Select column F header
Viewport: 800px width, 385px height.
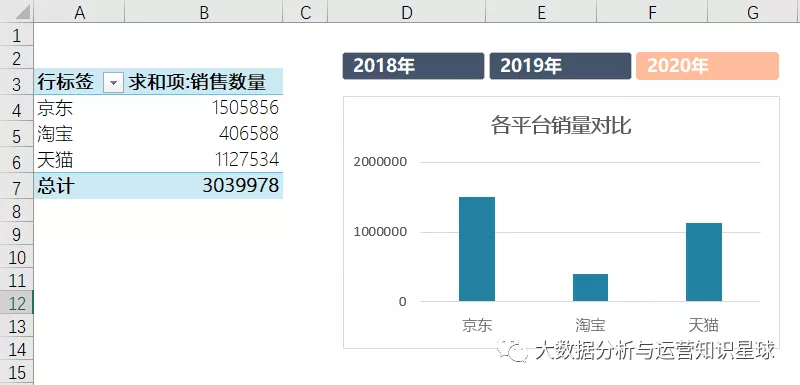click(652, 12)
